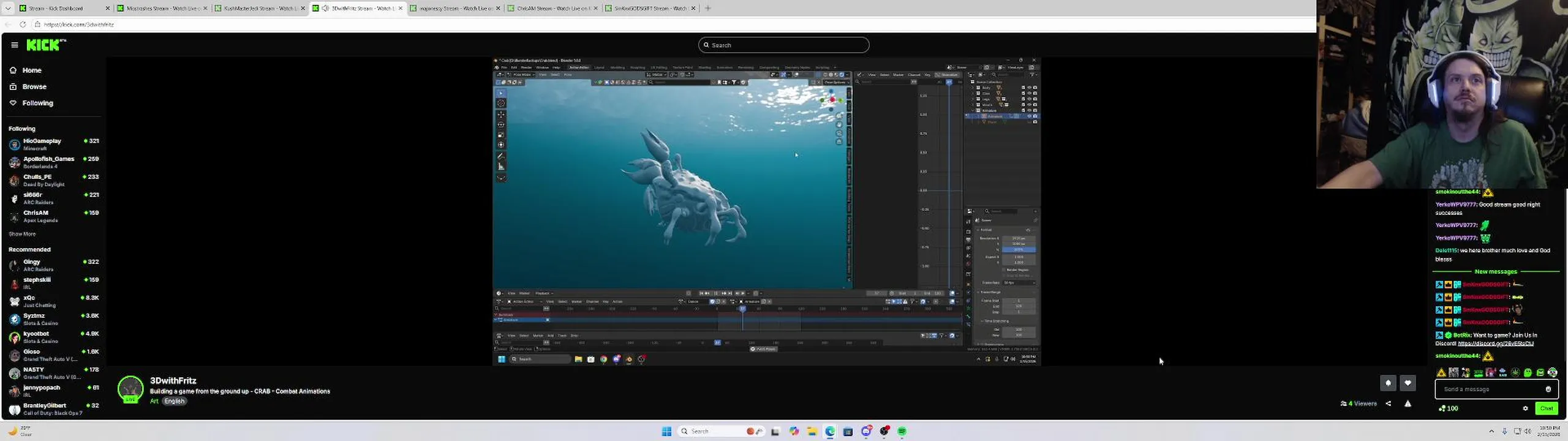This screenshot has height=441, width=1568.
Task: Select Blender's Measure tool
Action: (x=501, y=166)
